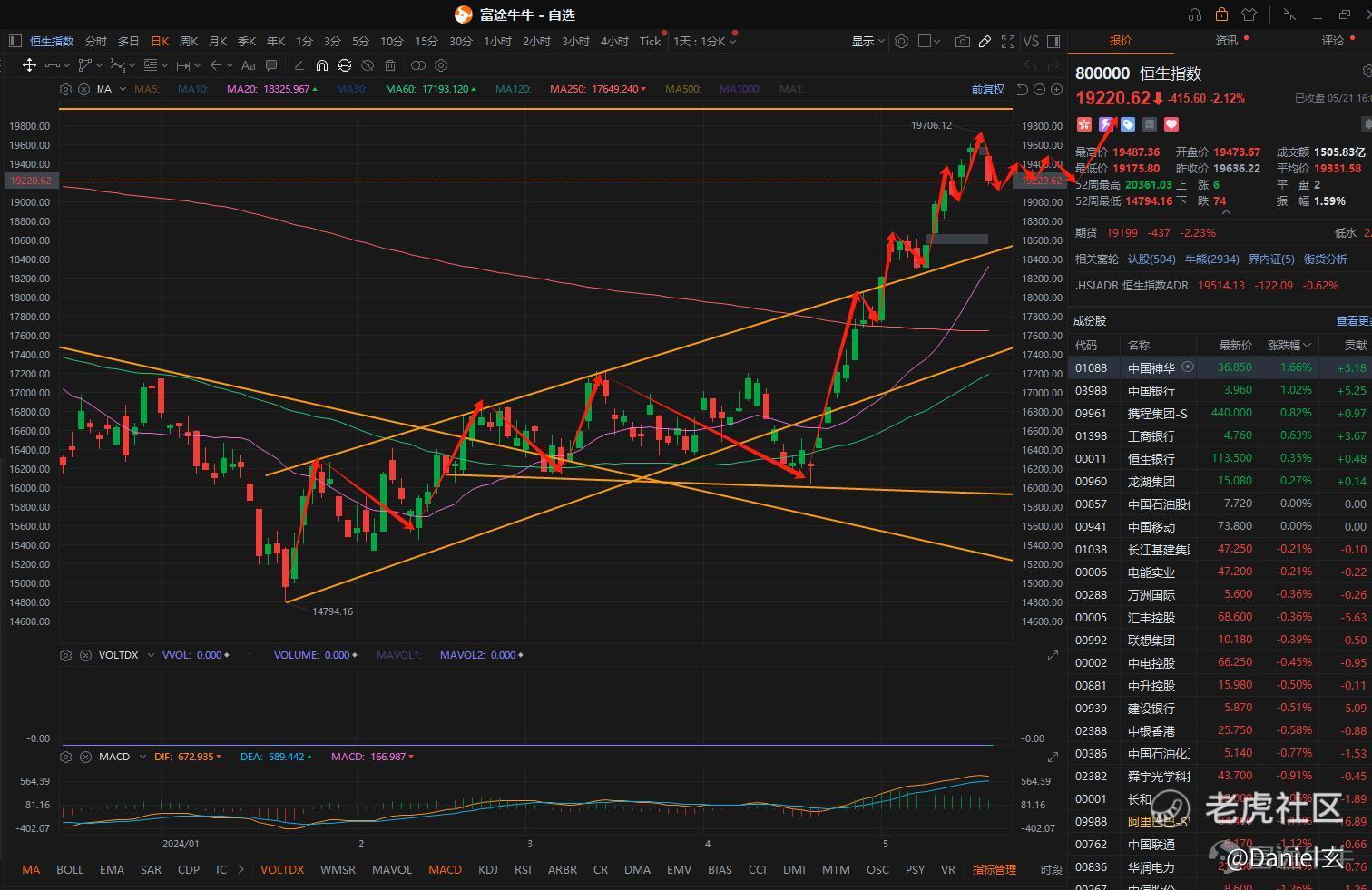
Task: Delete drawings with the trash can icon
Action: (390, 65)
